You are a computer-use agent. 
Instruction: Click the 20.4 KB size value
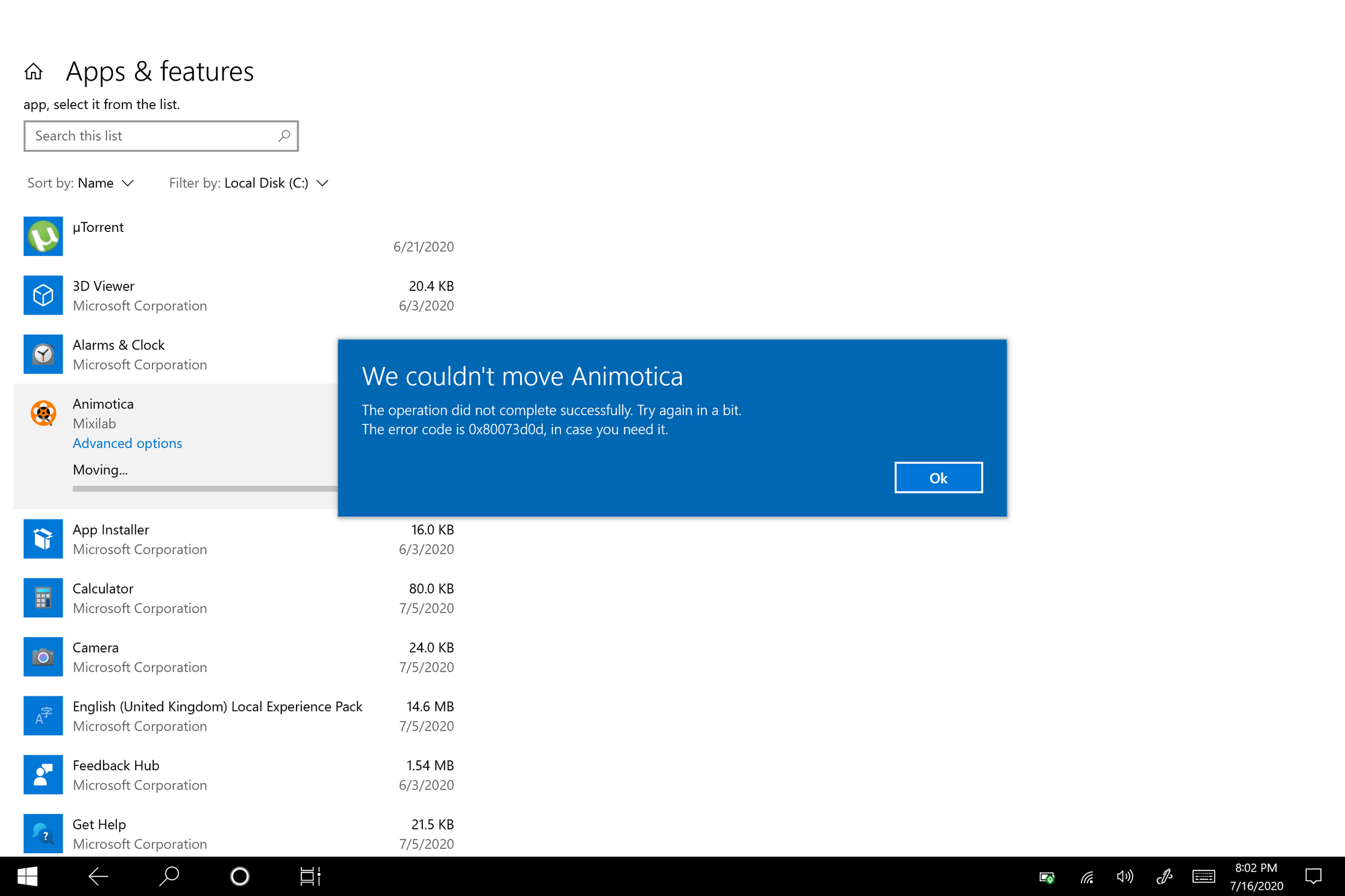[x=431, y=286]
